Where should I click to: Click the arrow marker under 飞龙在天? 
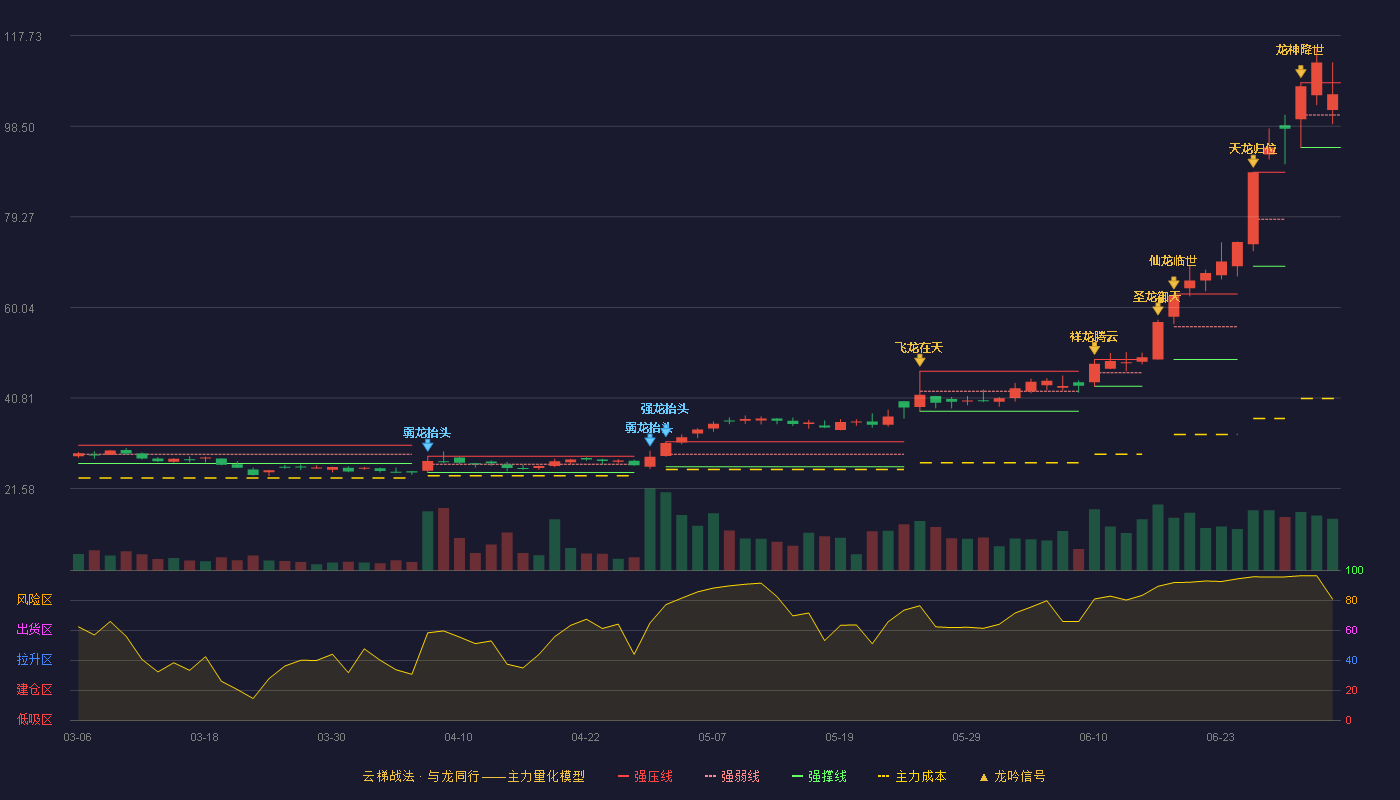[x=919, y=360]
